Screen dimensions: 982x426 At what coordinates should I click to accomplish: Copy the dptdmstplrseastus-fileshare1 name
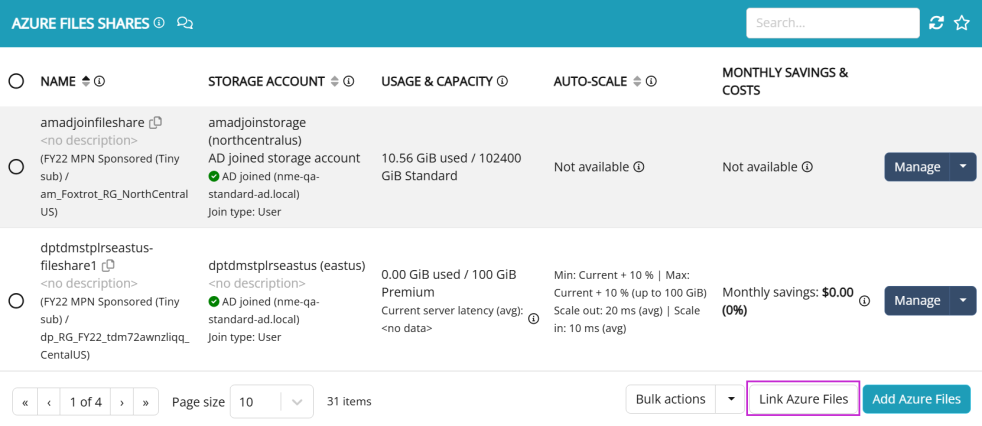coord(108,266)
